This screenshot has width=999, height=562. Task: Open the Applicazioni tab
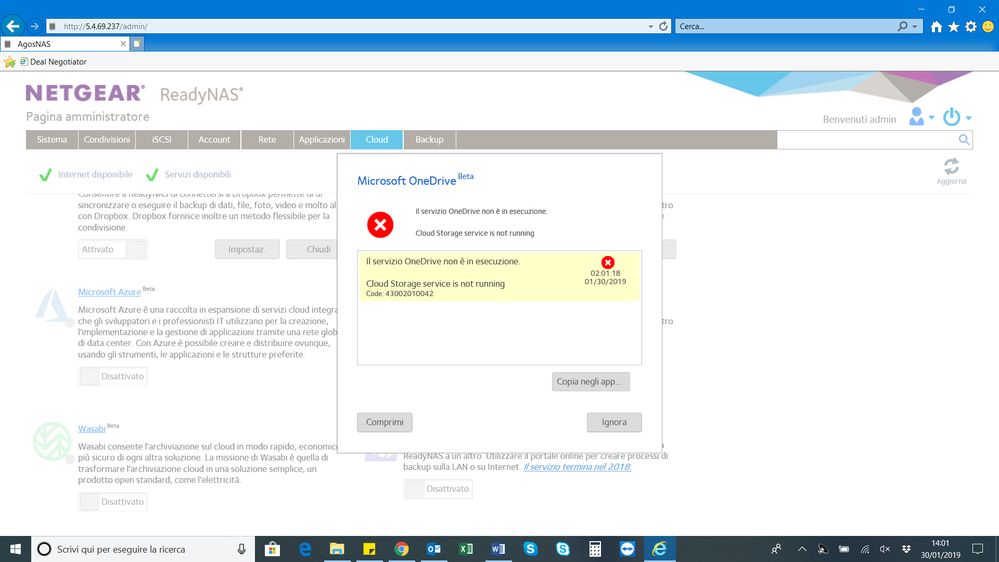(x=322, y=140)
